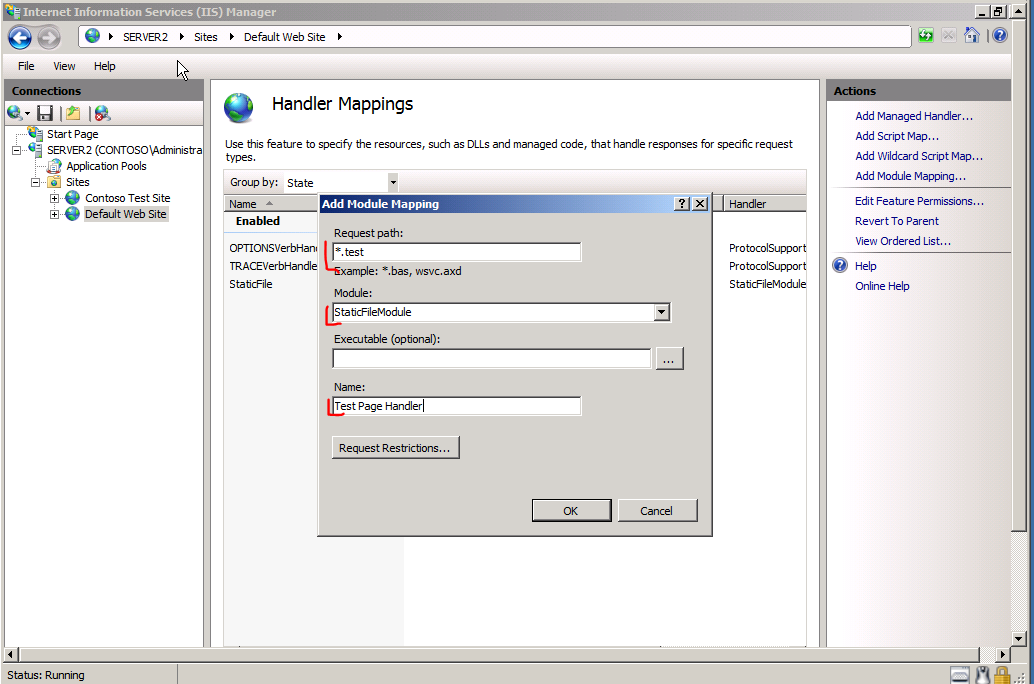
Task: Click View Ordered List link
Action: click(903, 241)
